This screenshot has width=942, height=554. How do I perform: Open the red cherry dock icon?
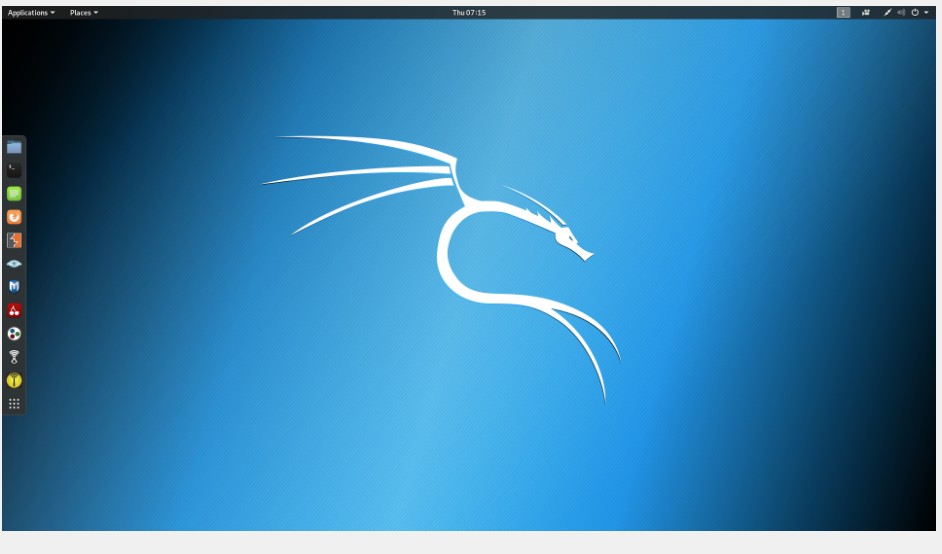[14, 310]
